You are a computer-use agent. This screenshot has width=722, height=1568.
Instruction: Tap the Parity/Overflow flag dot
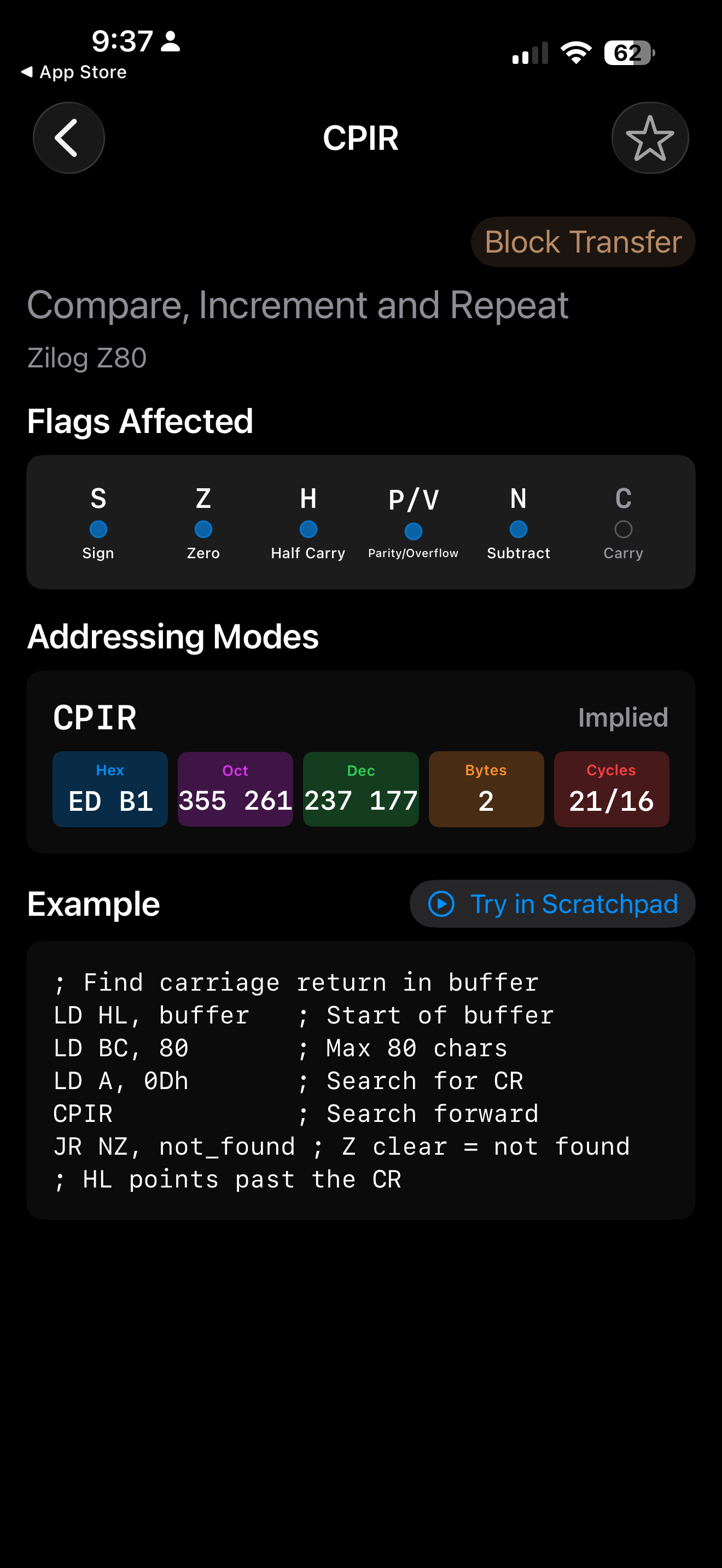click(414, 531)
